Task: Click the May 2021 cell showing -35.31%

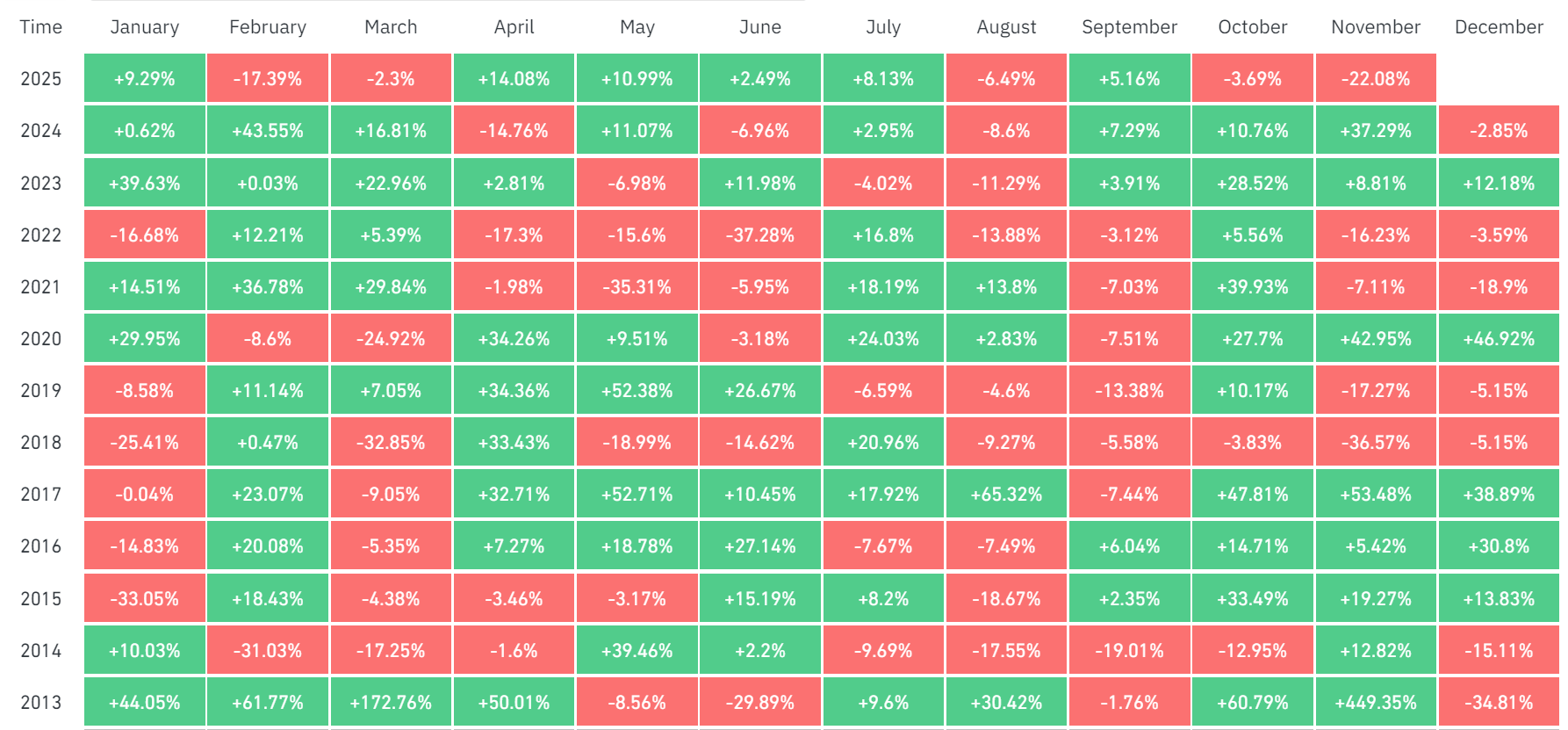Action: pos(637,287)
